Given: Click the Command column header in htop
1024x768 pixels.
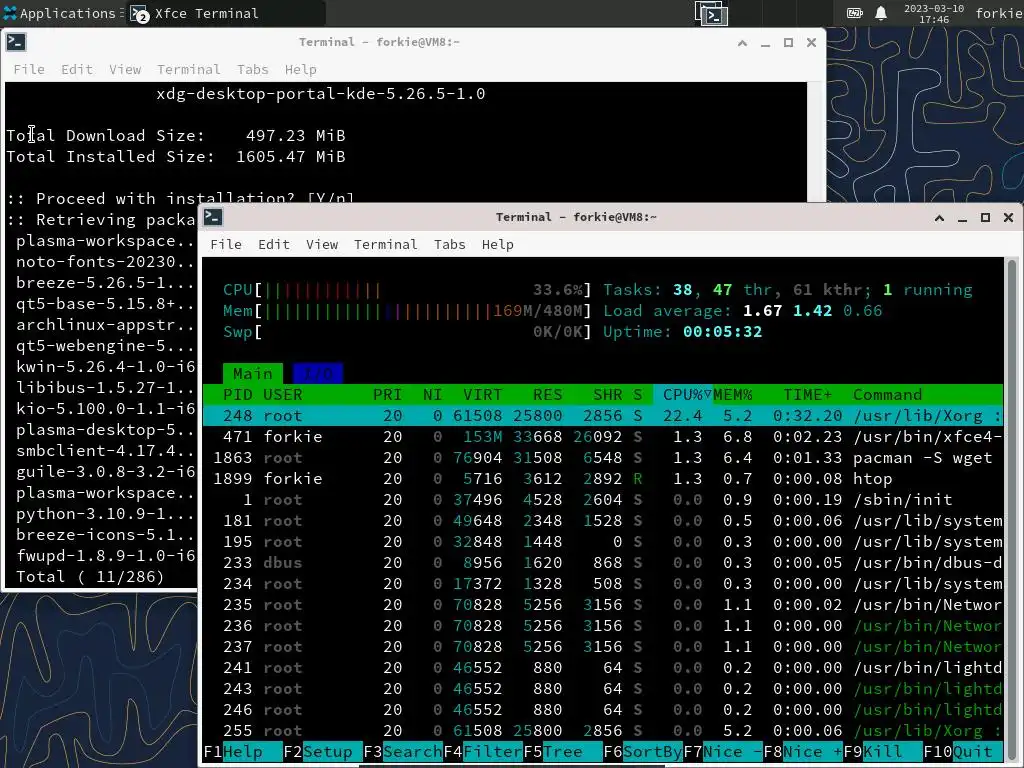Looking at the screenshot, I should click(x=888, y=394).
